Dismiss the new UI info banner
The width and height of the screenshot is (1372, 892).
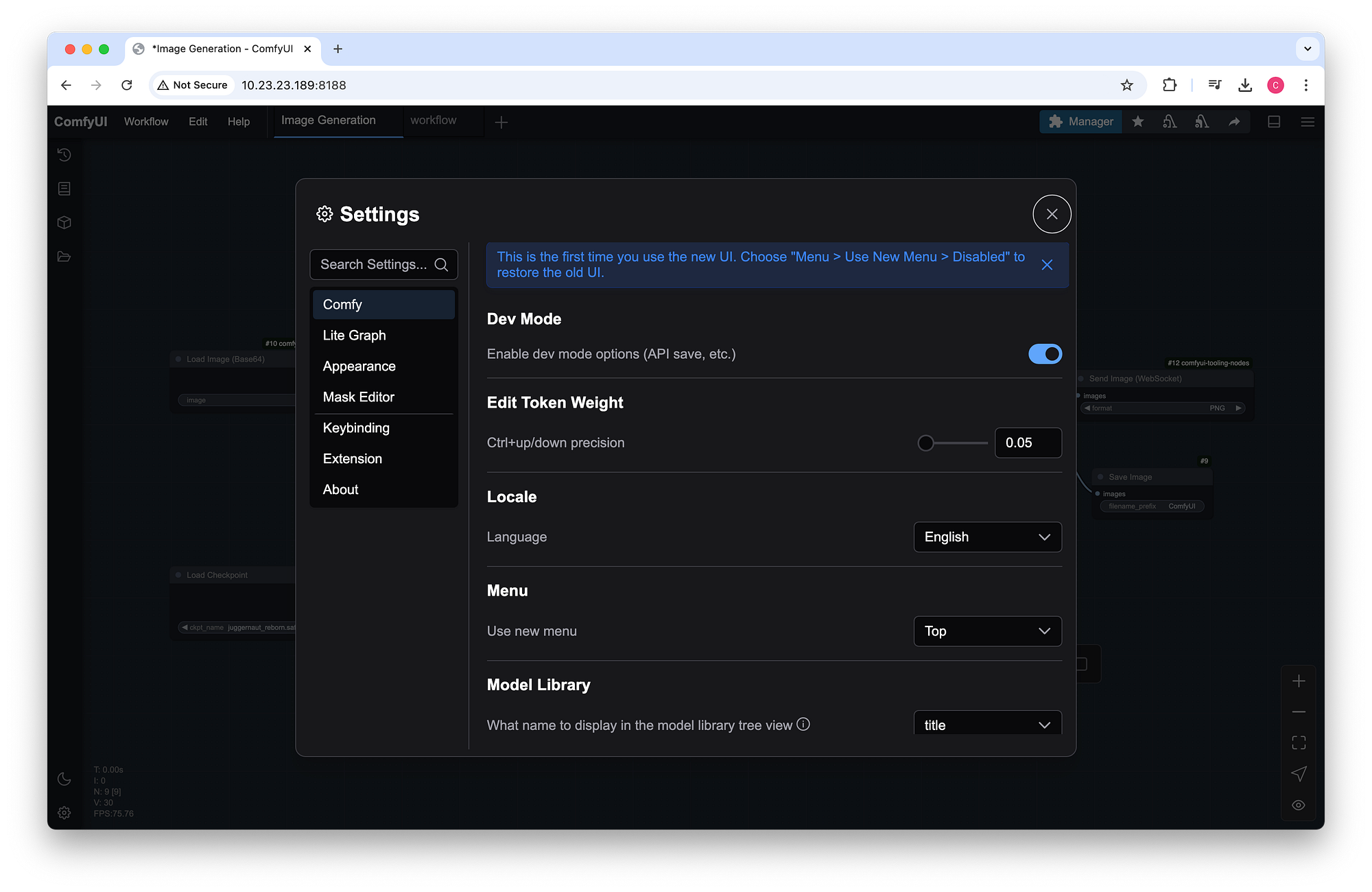click(x=1047, y=265)
